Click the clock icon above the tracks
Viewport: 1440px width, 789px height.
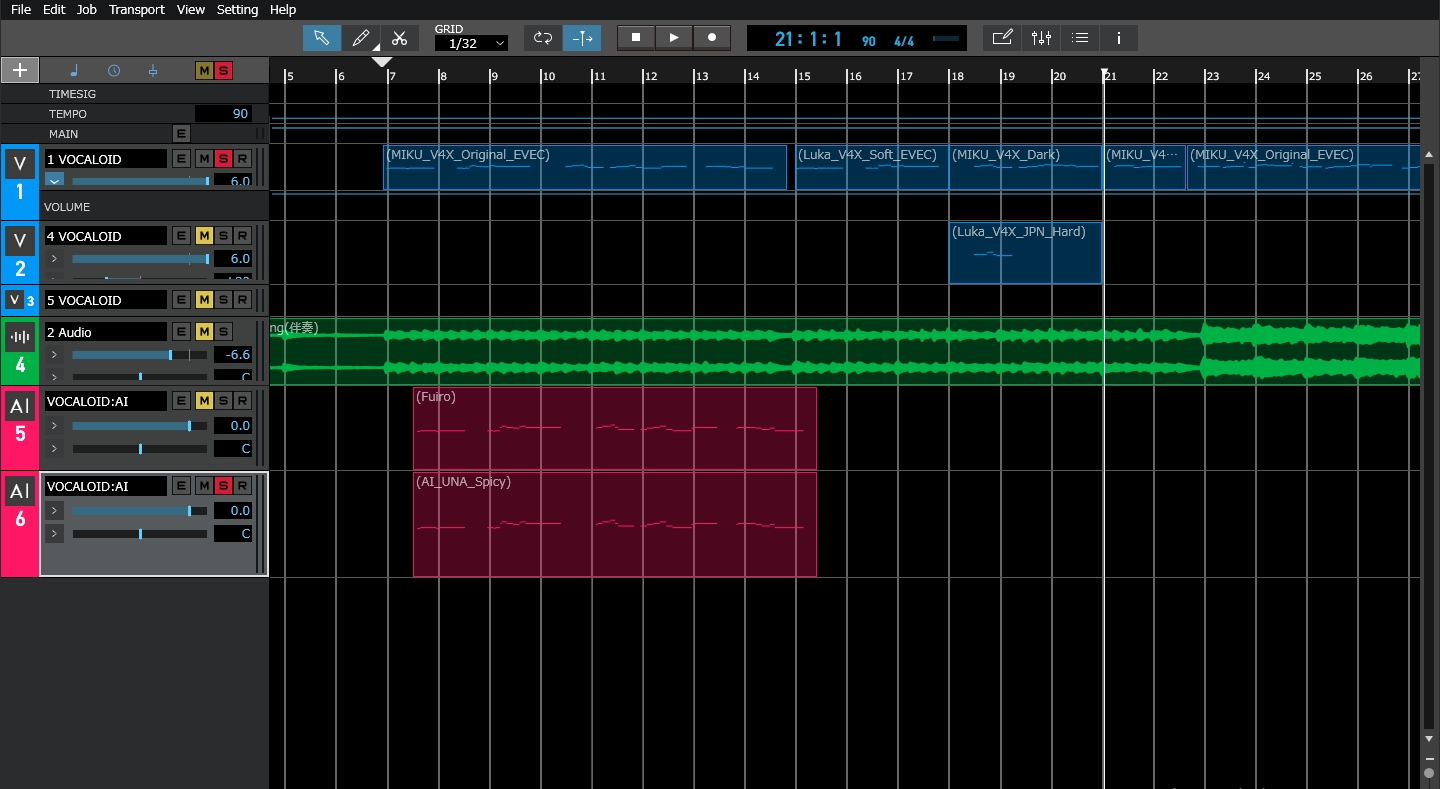click(114, 71)
